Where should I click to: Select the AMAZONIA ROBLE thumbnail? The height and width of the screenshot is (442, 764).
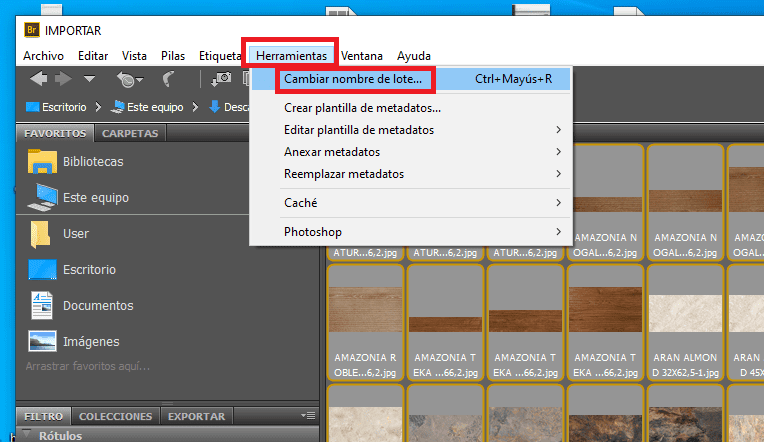tap(365, 323)
